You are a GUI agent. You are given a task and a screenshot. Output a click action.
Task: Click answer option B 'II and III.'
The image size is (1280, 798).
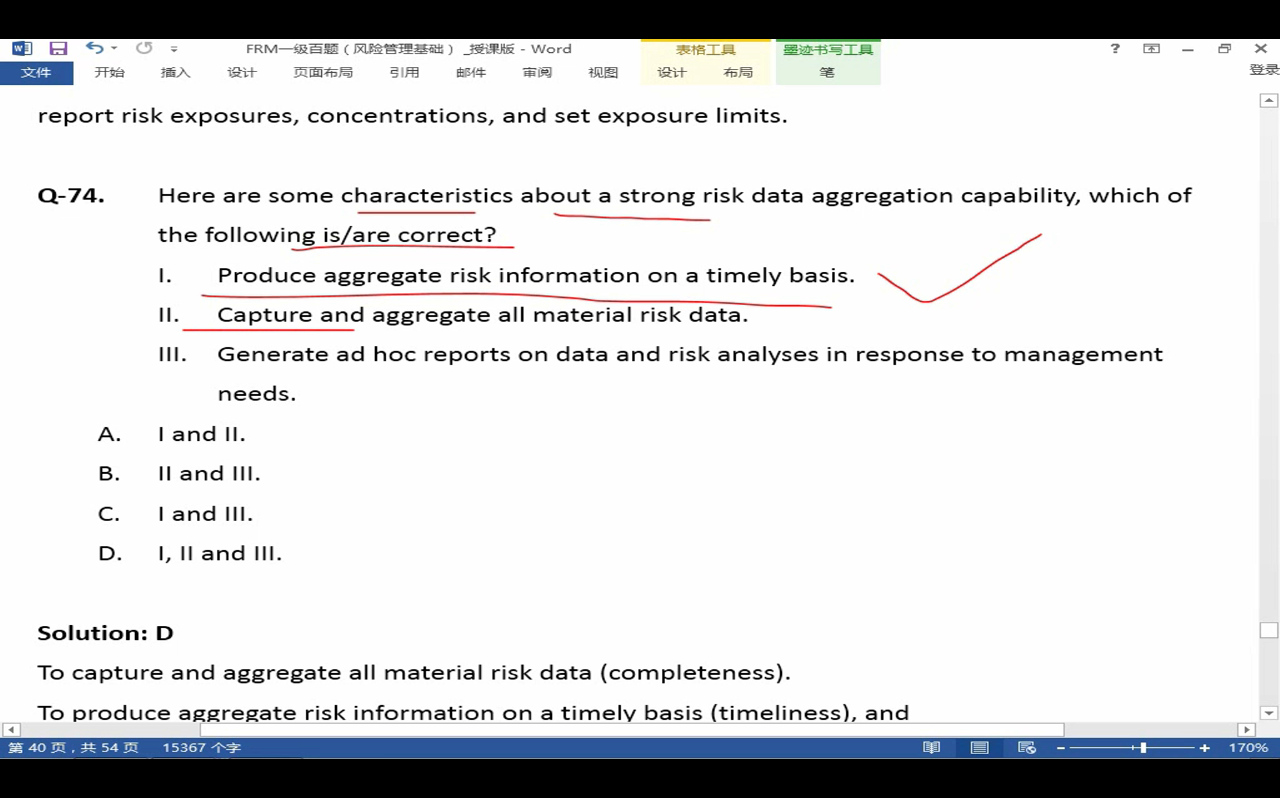click(x=209, y=474)
